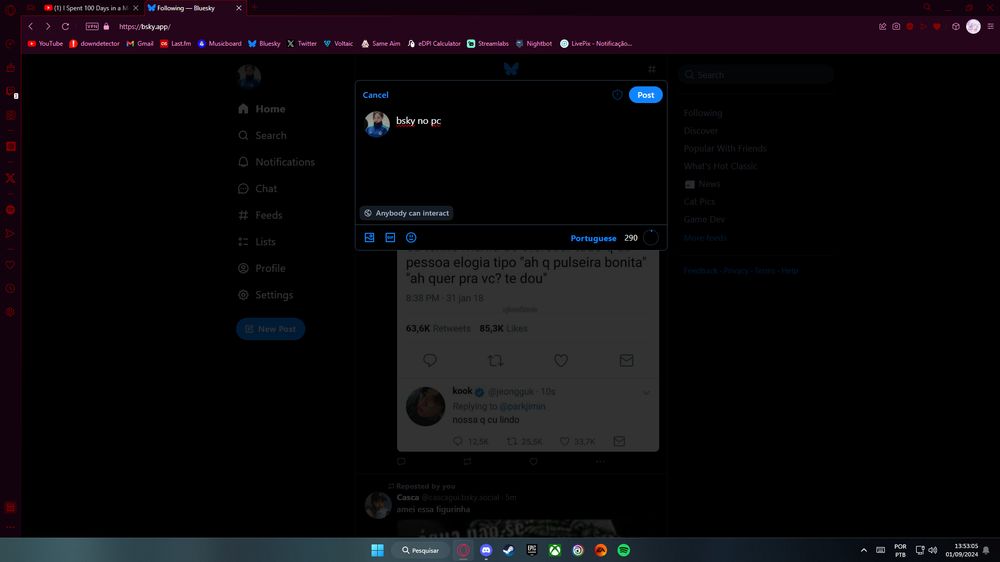Open EA app from the taskbar
The width and height of the screenshot is (1000, 562).
click(601, 550)
